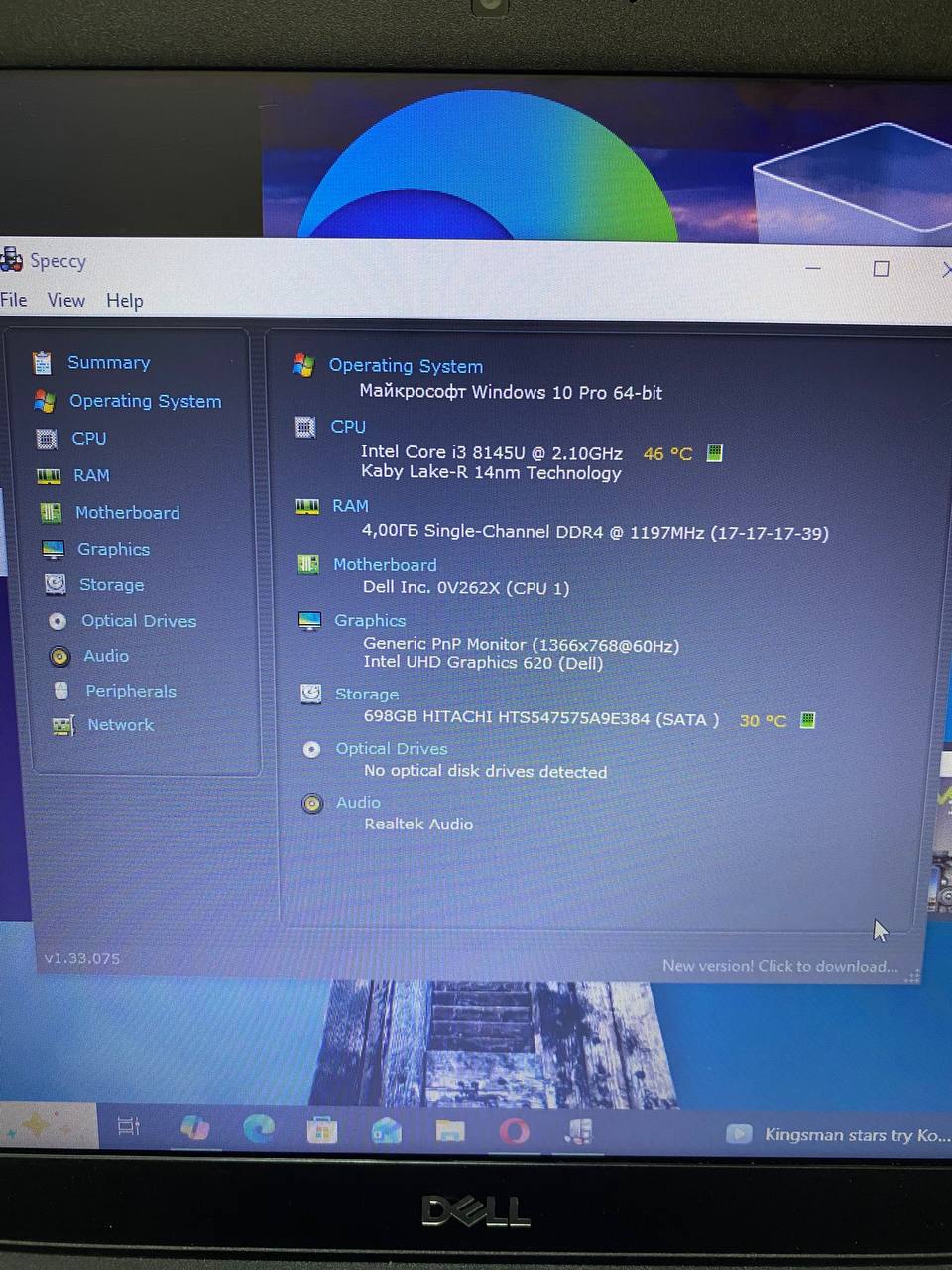Go to the Graphics sidebar entry
This screenshot has height=1270, width=952.
tap(114, 549)
